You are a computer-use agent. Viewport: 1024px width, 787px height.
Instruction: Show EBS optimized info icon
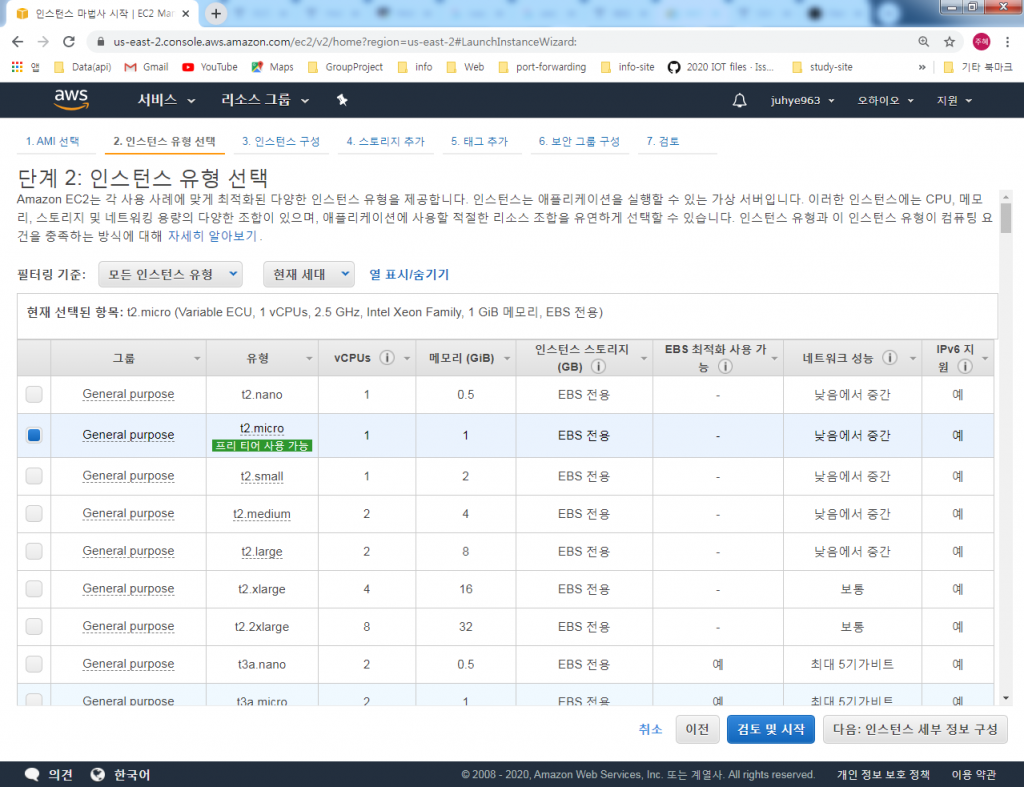(724, 366)
